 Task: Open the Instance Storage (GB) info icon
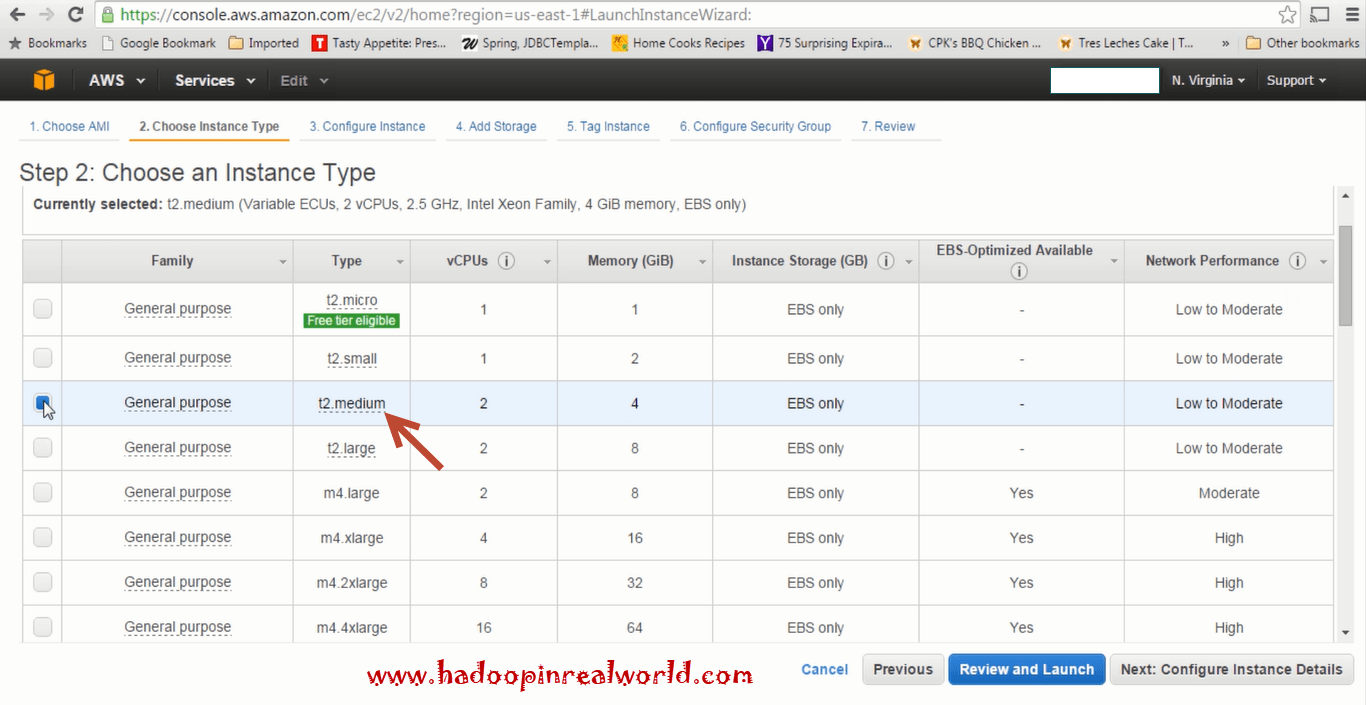point(885,260)
